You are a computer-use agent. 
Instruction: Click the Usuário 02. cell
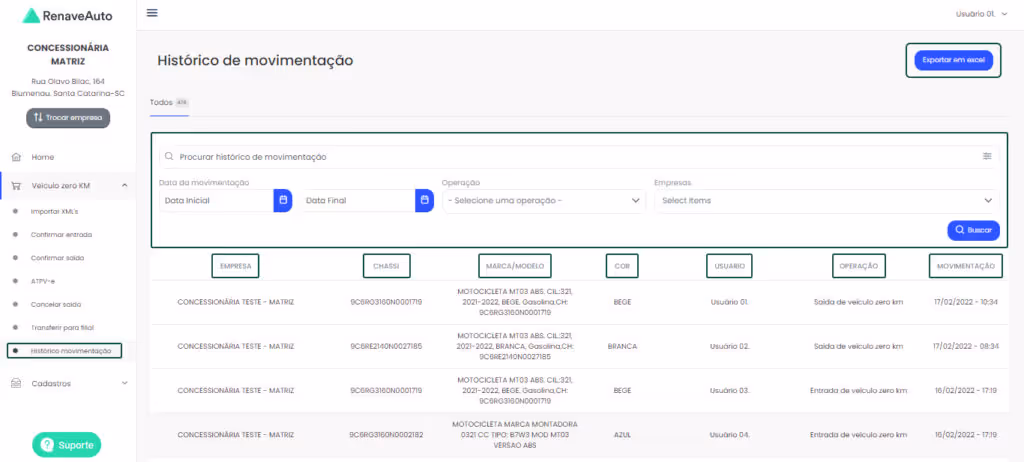click(729, 346)
